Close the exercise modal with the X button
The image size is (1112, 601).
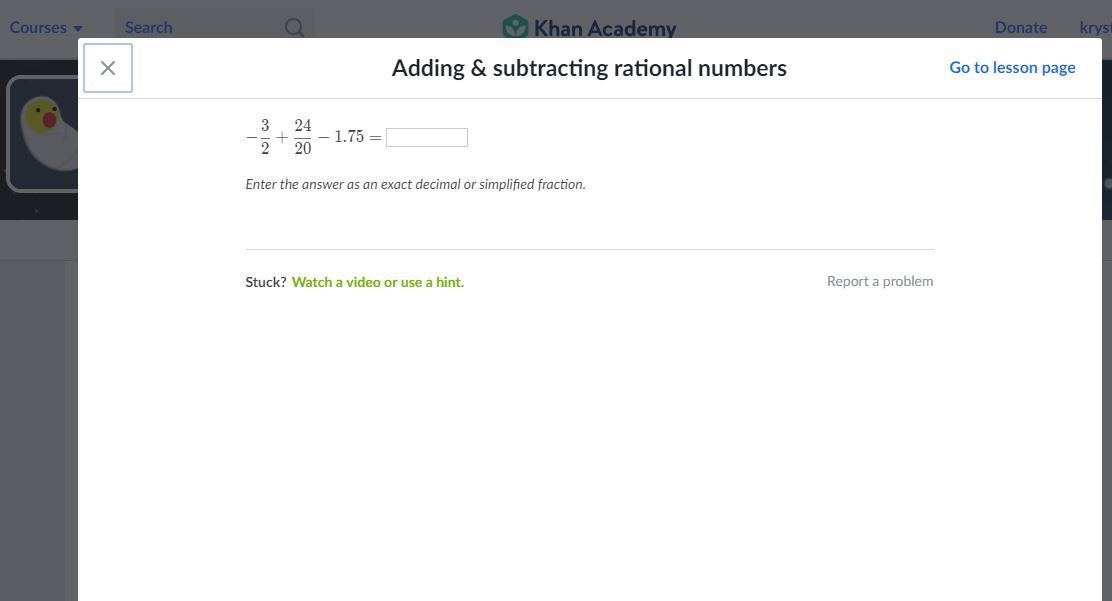(x=108, y=68)
